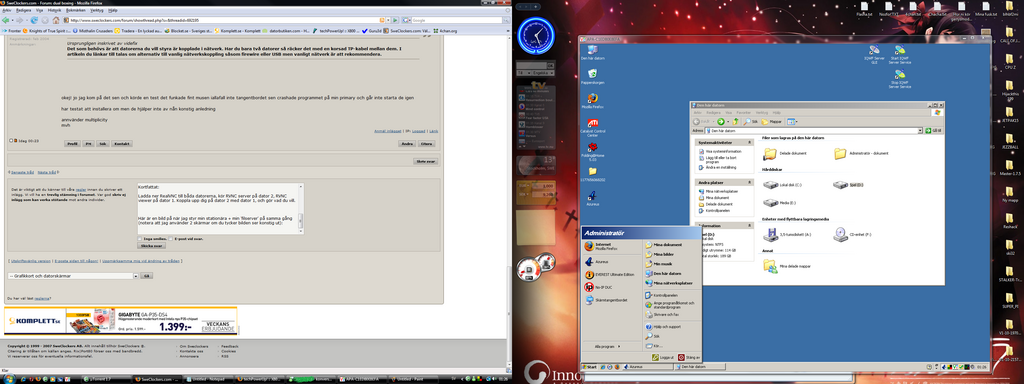Open Media (E:) drive
This screenshot has width=1024, height=384.
pos(779,203)
